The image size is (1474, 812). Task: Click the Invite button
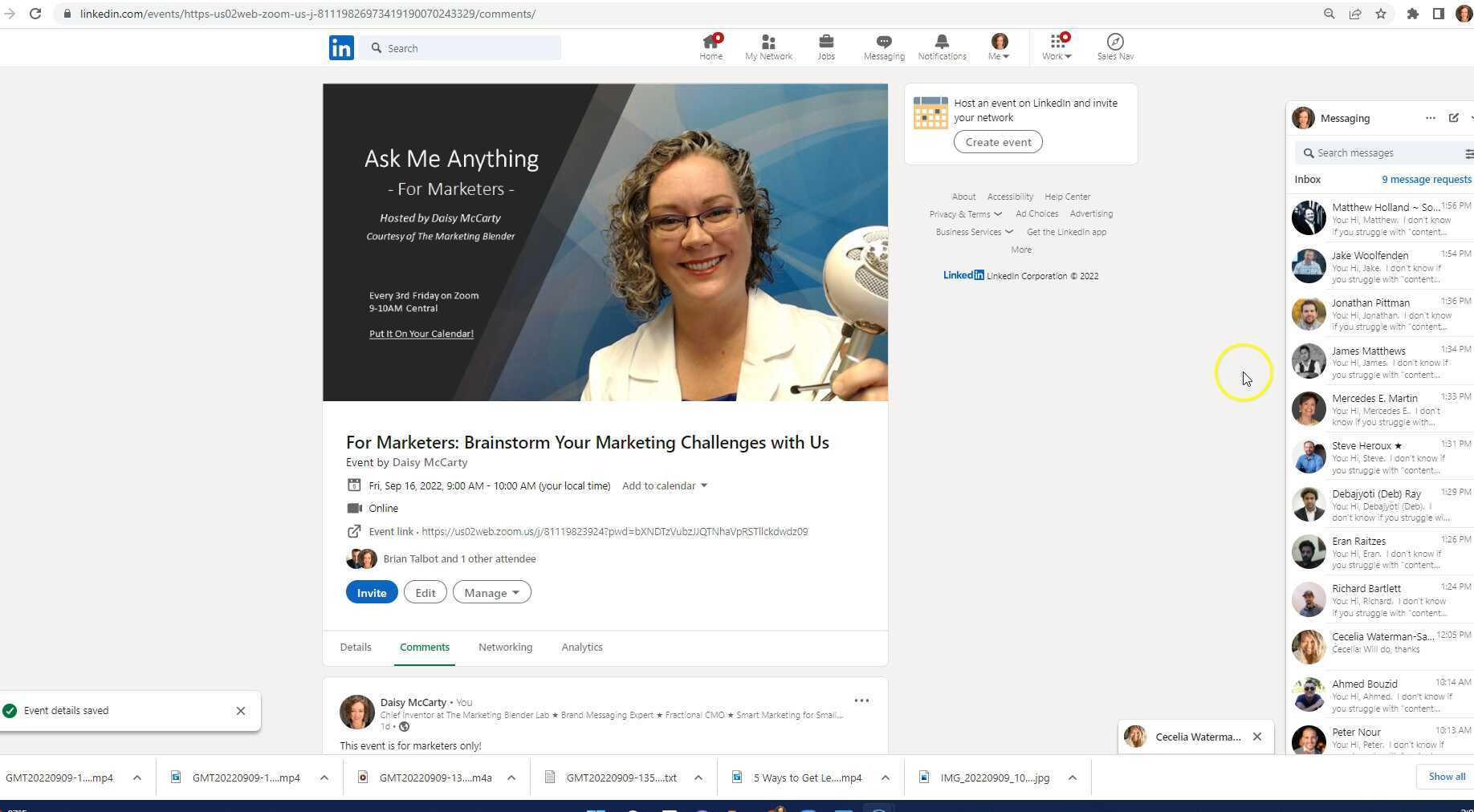(x=371, y=592)
